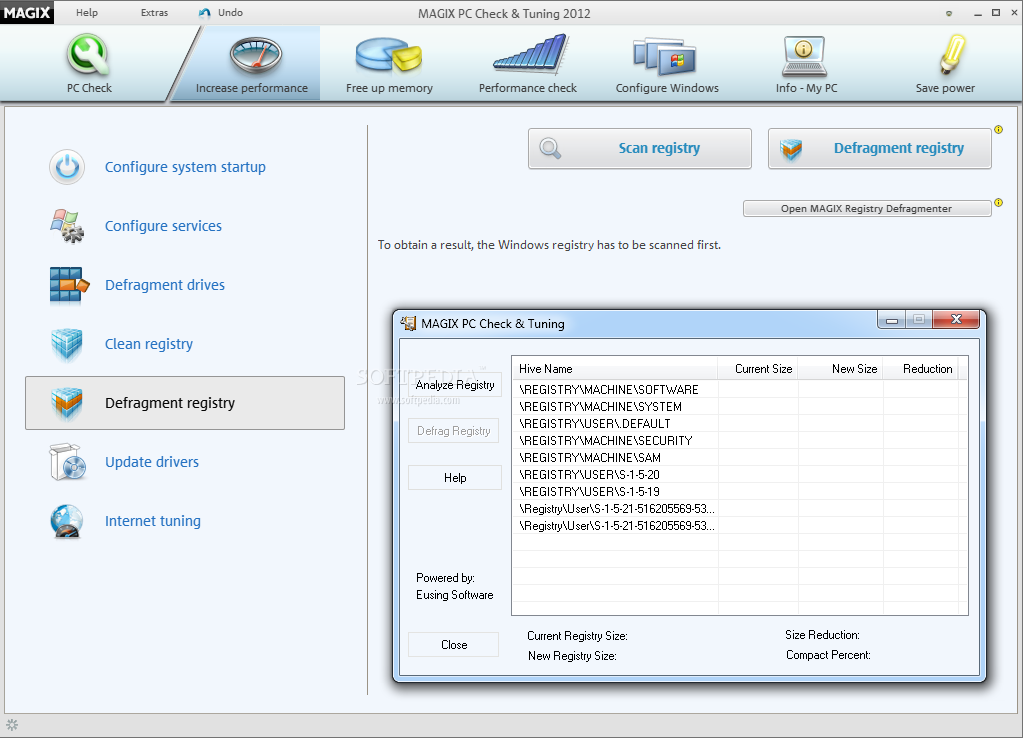Open the Info - My PC laptop icon
1023x738 pixels.
click(x=804, y=56)
